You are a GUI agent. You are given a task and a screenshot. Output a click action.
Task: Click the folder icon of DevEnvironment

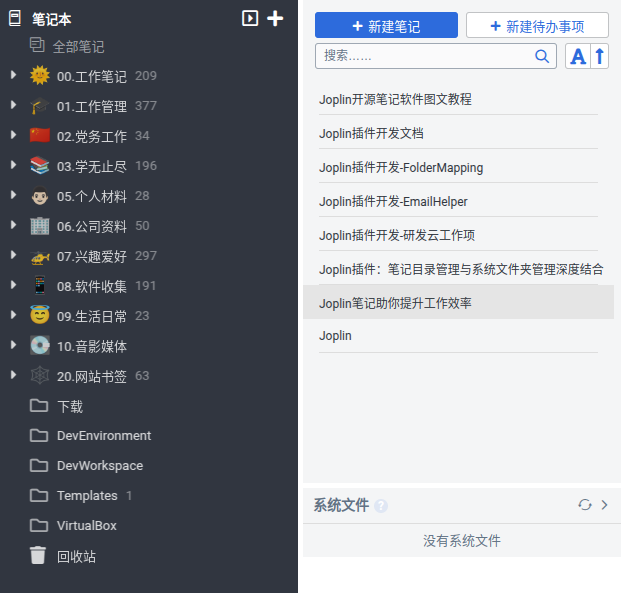tap(39, 435)
